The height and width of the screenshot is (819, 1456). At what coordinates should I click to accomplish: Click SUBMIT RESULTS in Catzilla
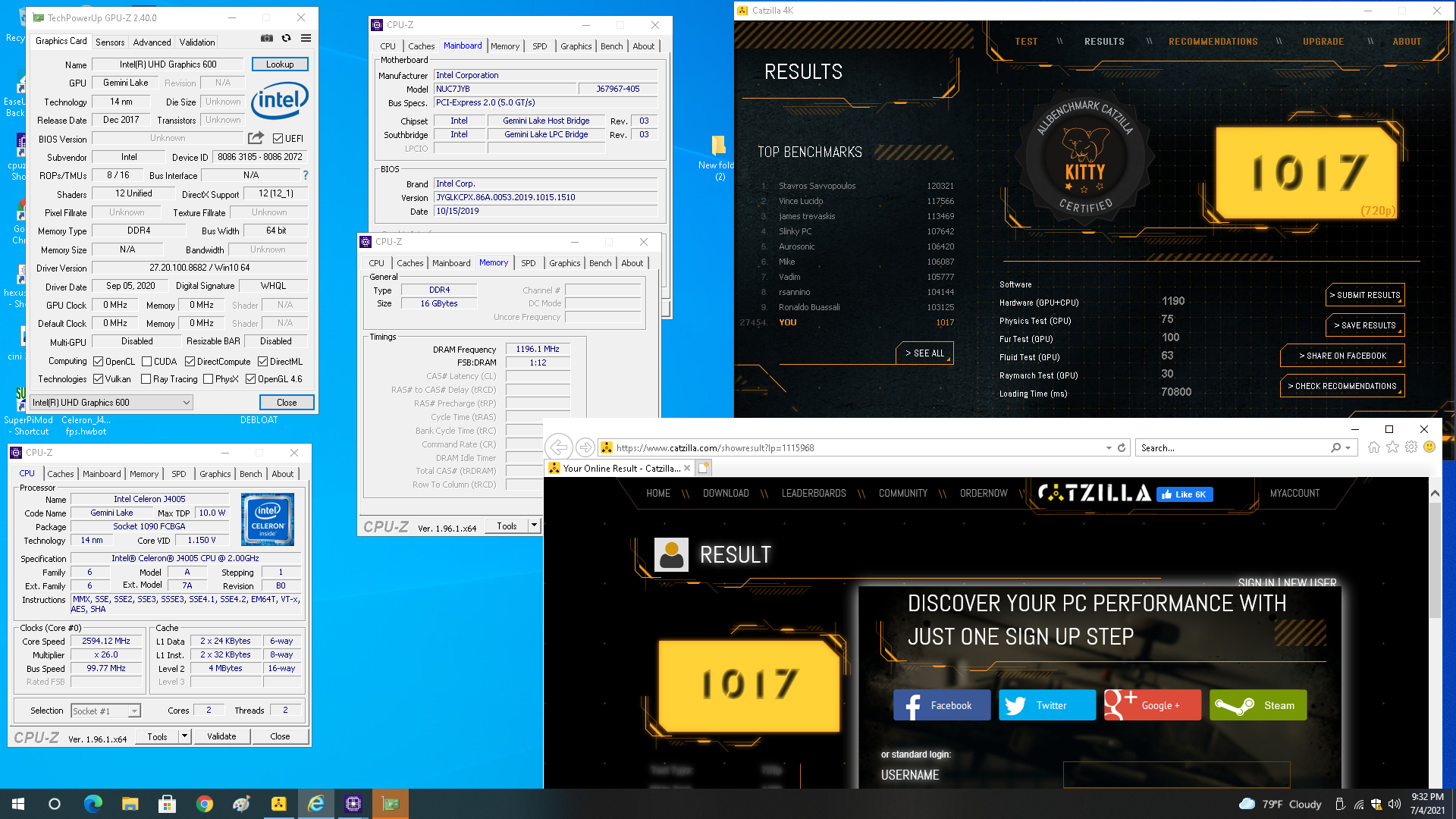click(1365, 295)
